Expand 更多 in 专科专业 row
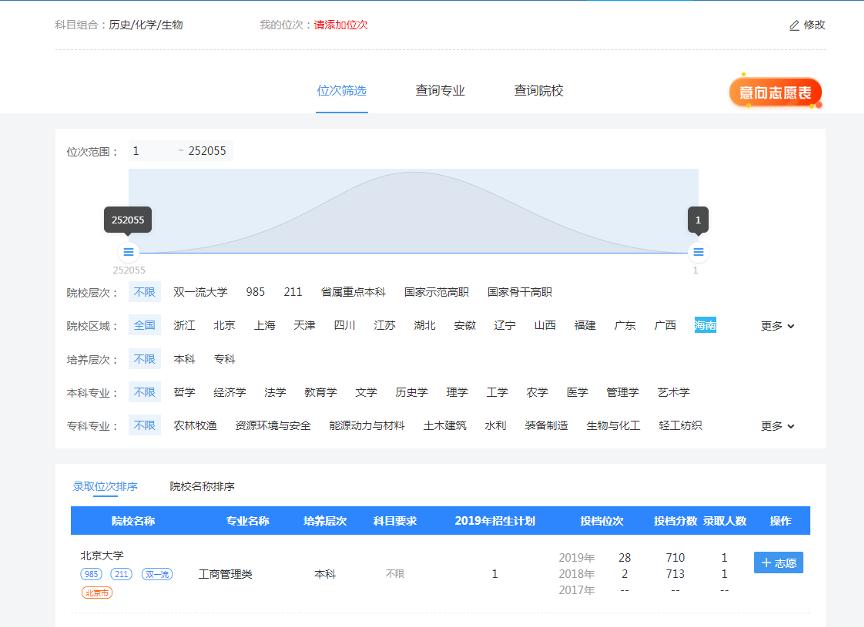 (777, 426)
